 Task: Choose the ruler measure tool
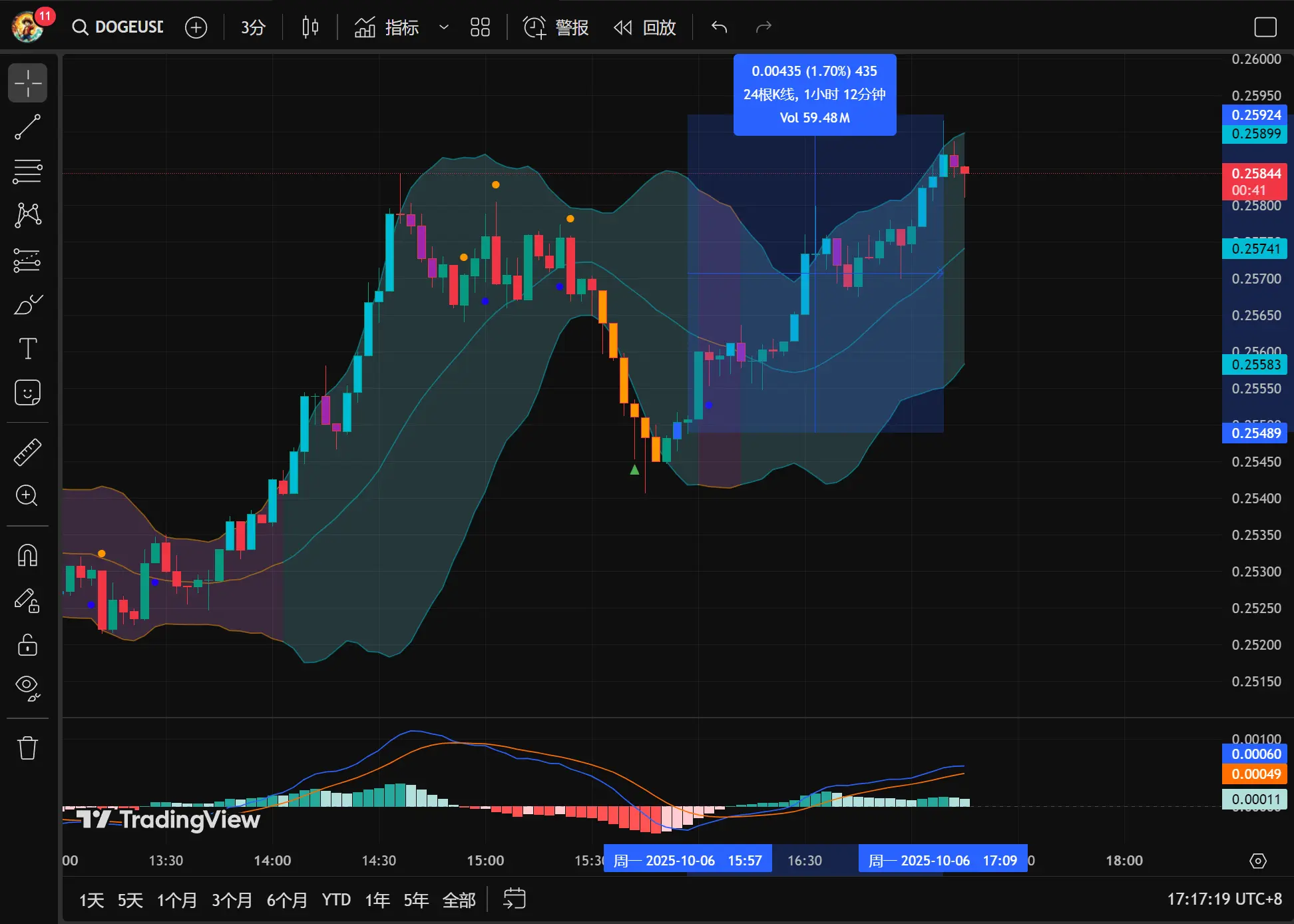pyautogui.click(x=27, y=452)
